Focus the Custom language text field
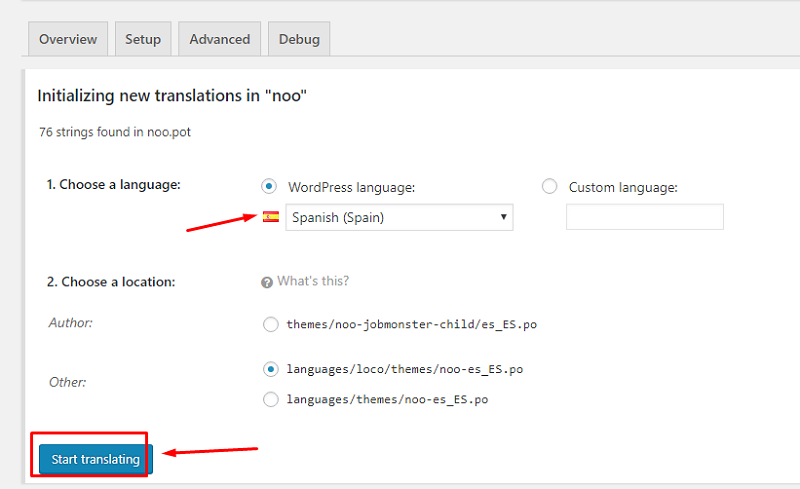800x489 pixels. click(x=644, y=217)
